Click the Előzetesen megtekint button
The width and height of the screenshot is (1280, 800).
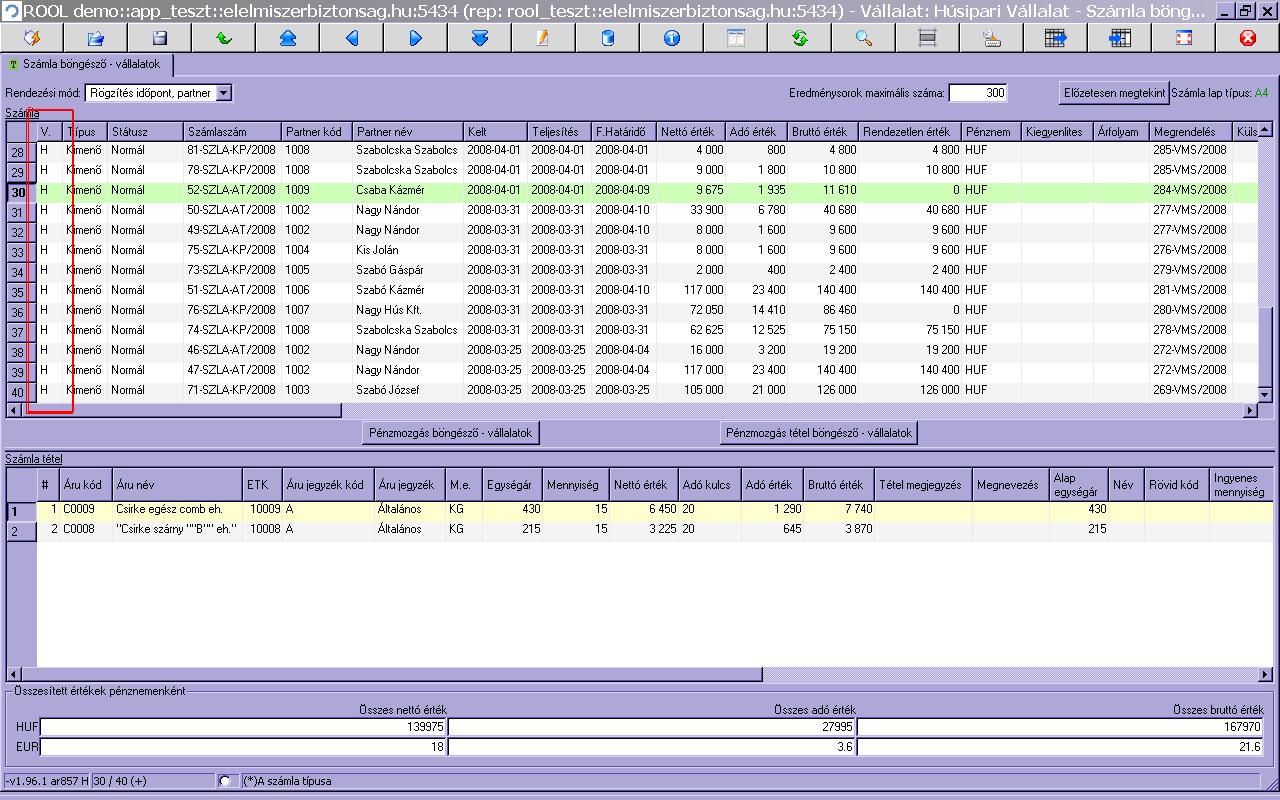click(1113, 93)
